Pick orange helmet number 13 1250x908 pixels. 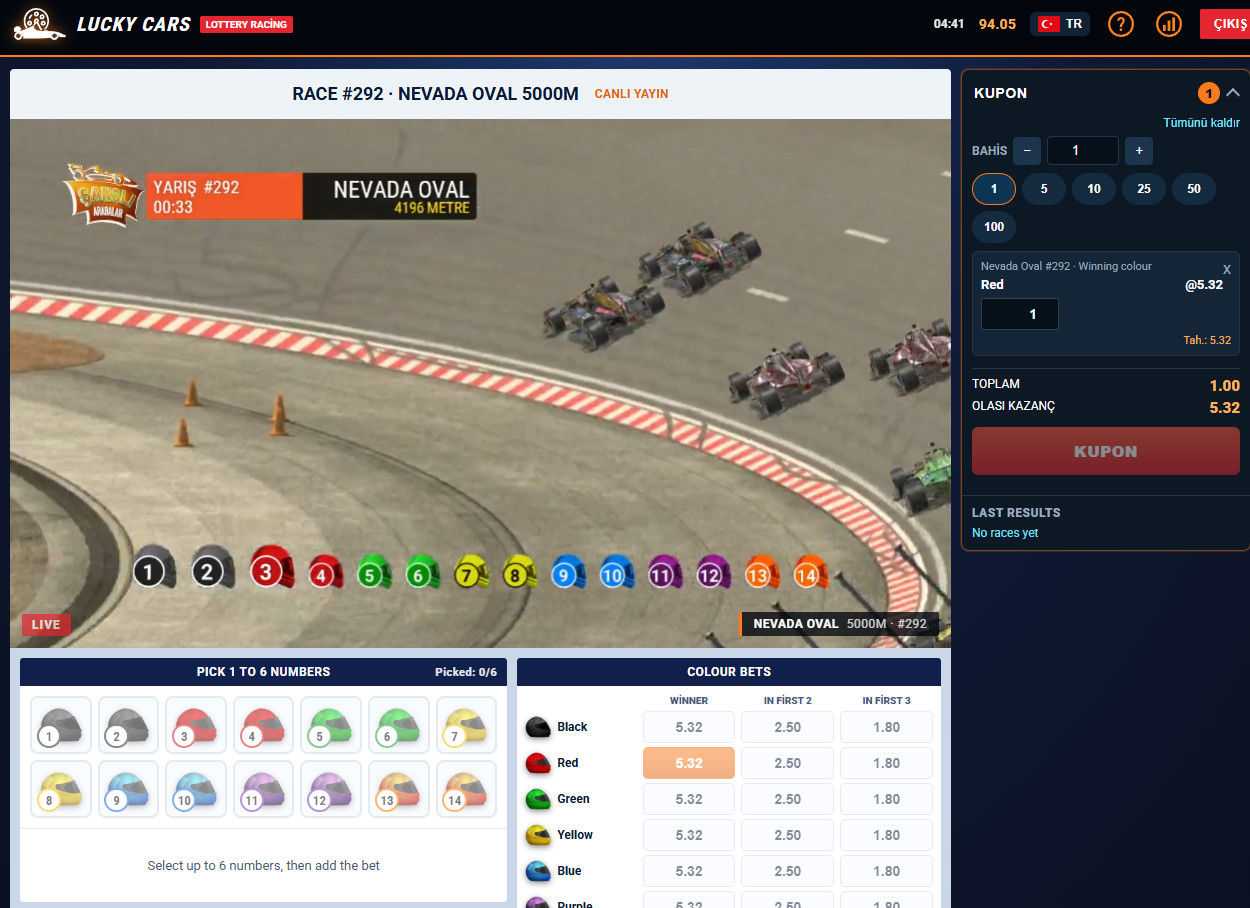click(x=399, y=789)
